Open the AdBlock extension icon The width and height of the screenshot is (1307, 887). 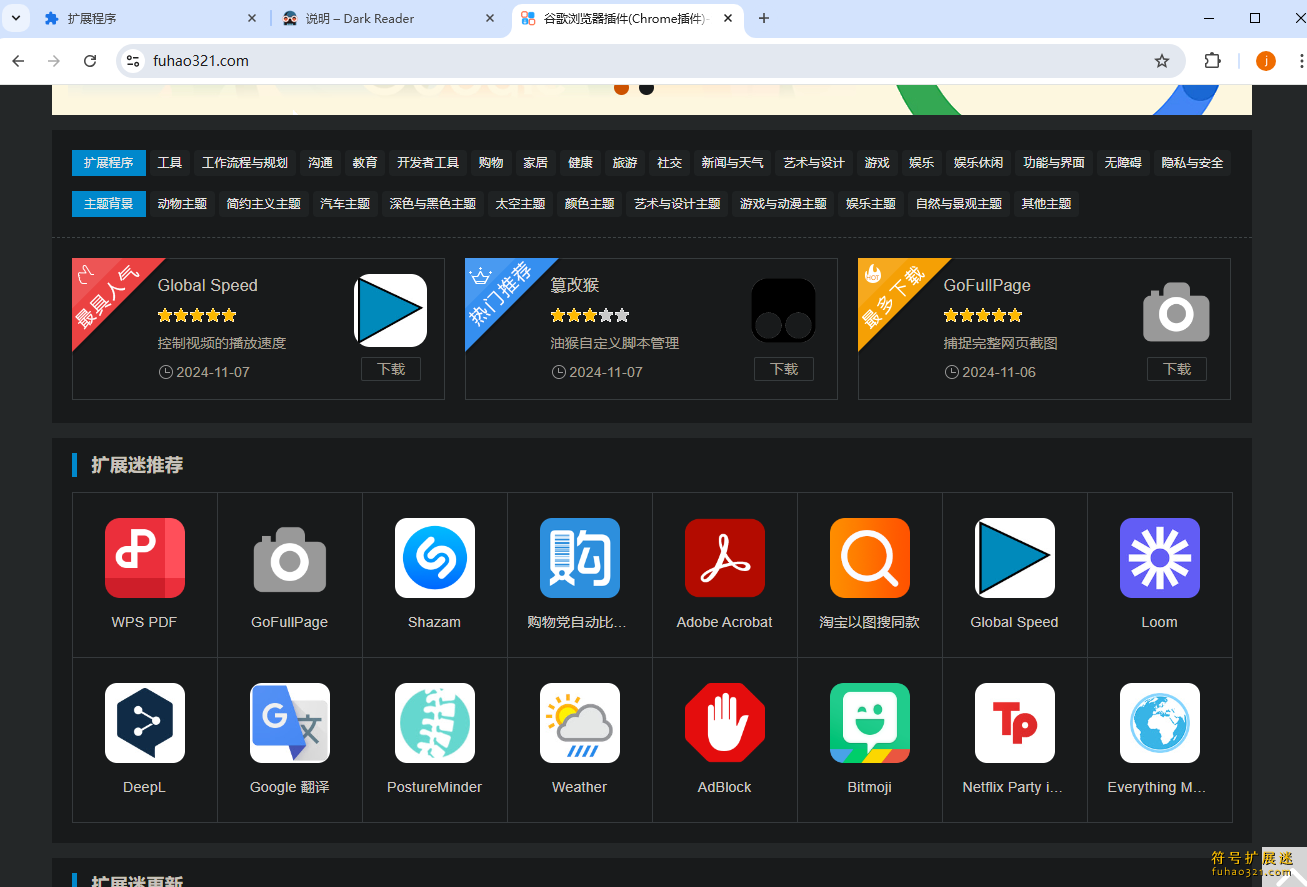pos(725,723)
